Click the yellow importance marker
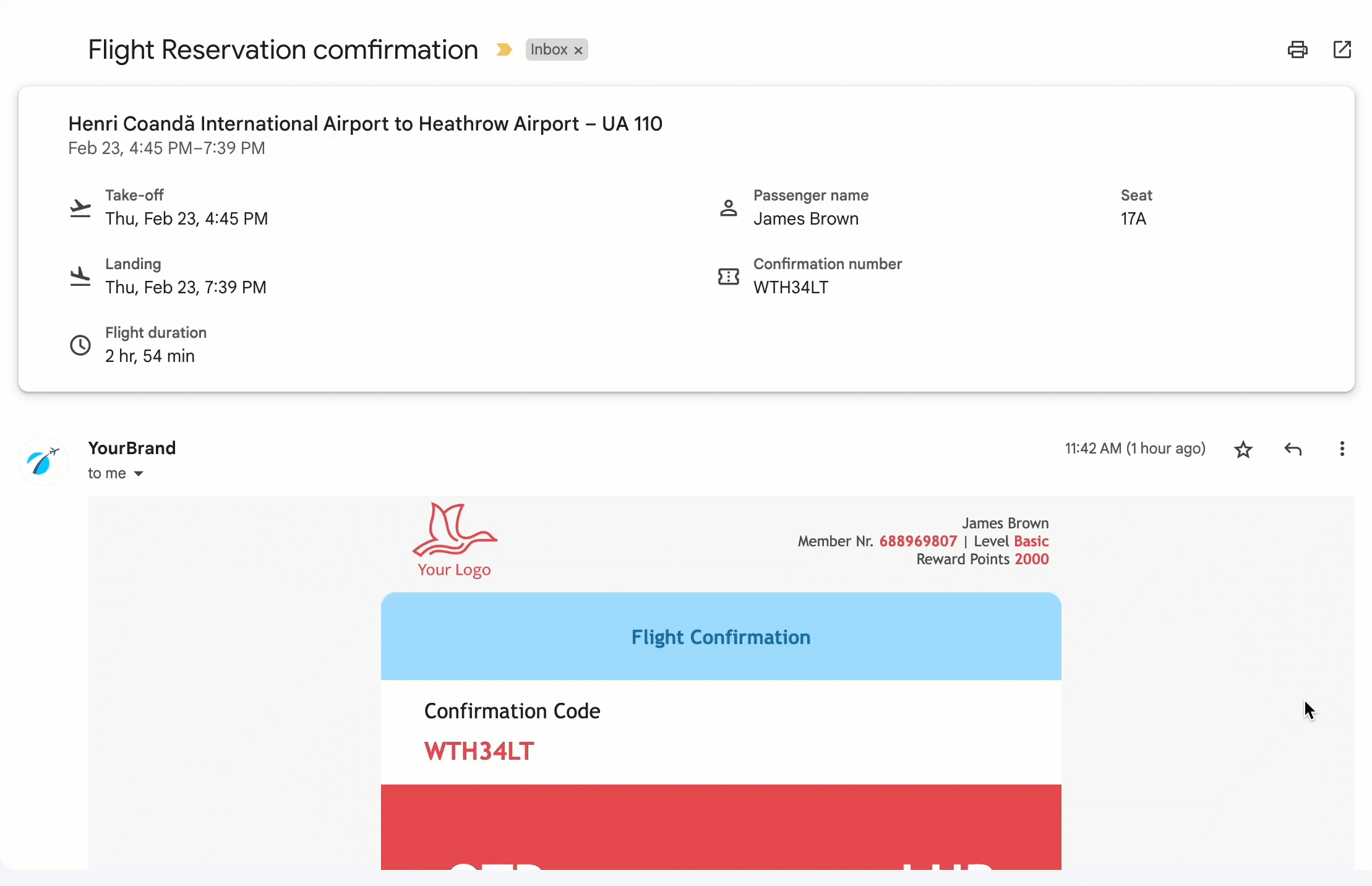 tap(503, 49)
